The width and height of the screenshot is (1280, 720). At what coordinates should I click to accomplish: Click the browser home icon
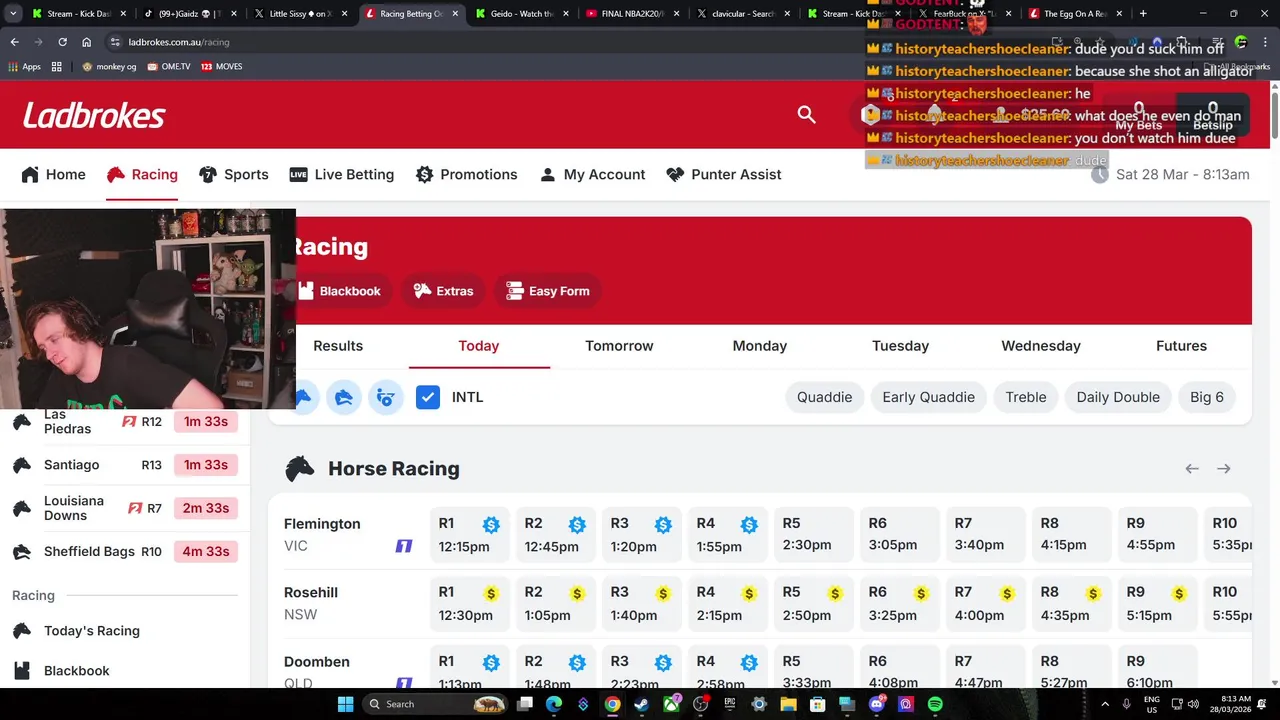(x=86, y=42)
